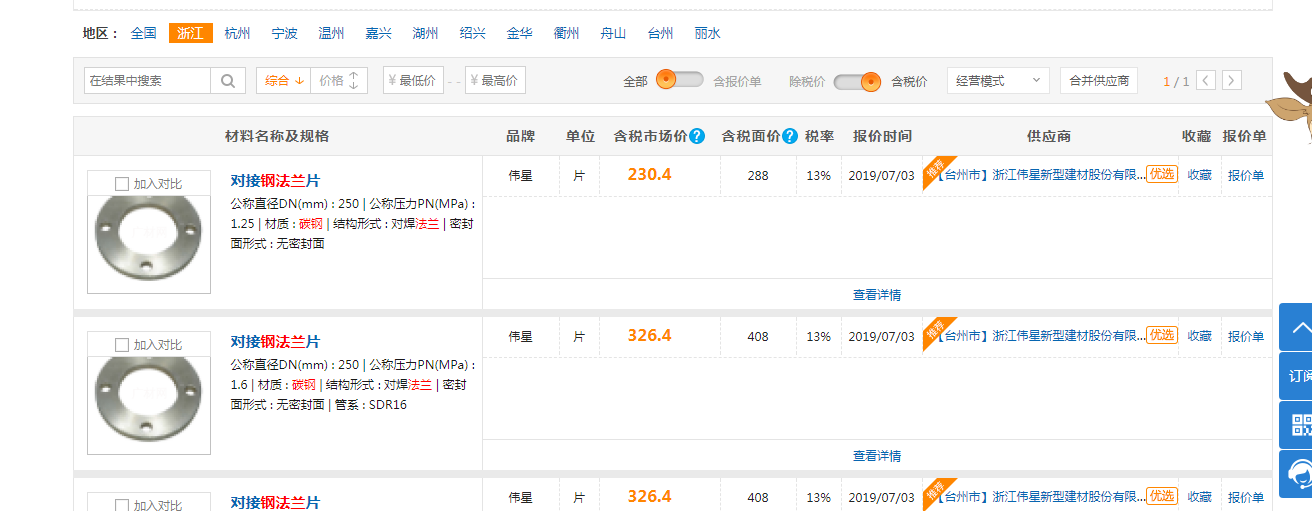Open help icon beside 含税市场价
The width and height of the screenshot is (1312, 511).
(697, 136)
